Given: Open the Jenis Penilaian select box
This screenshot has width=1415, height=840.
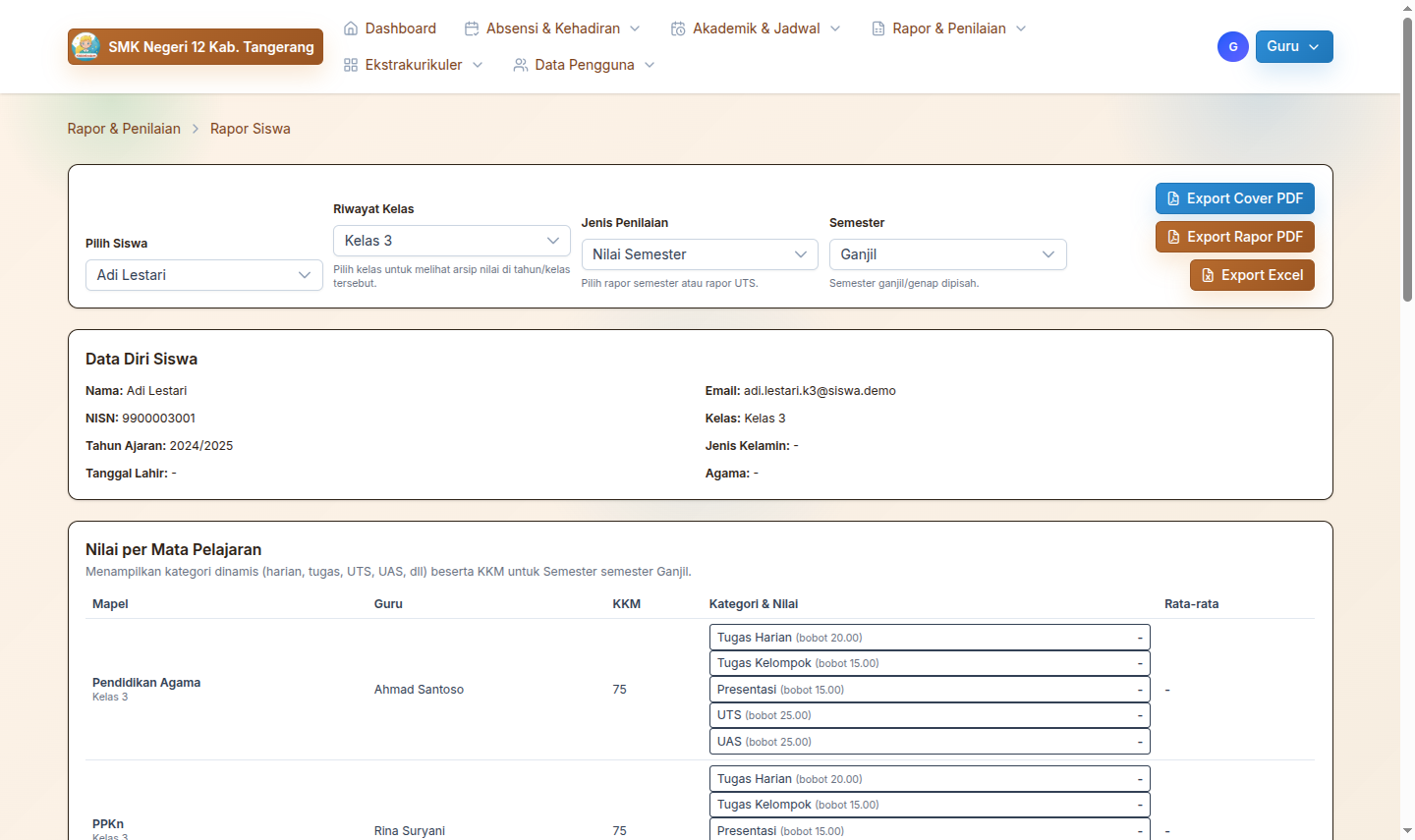Looking at the screenshot, I should click(700, 254).
